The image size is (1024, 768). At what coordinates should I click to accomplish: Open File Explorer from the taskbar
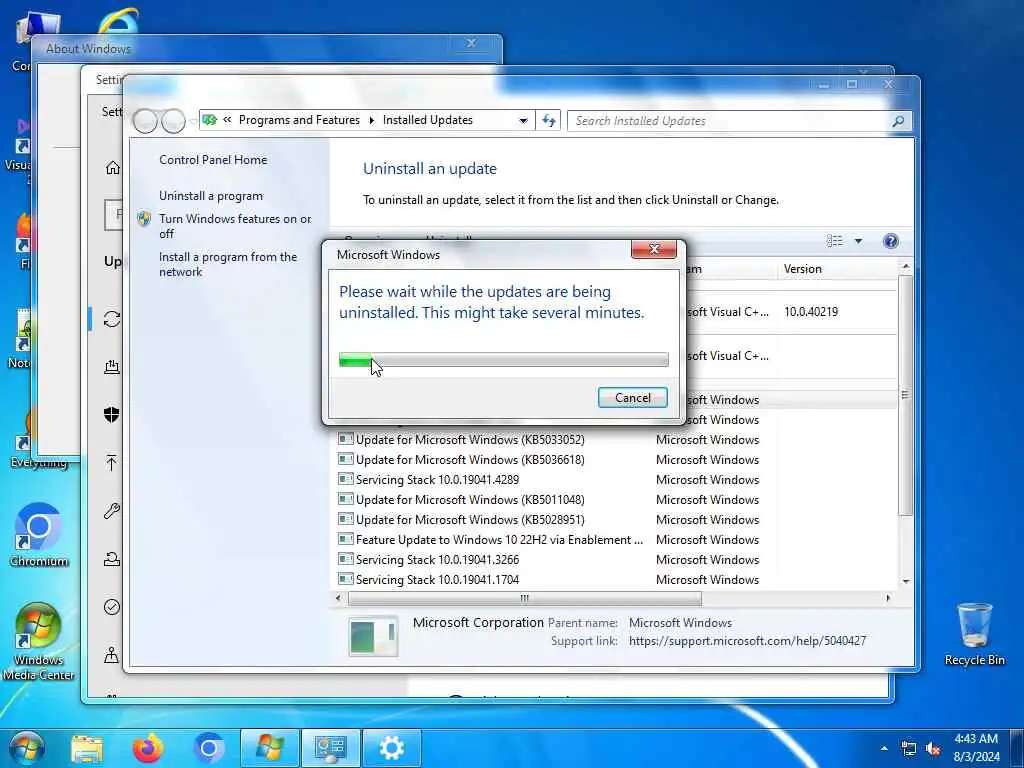(x=87, y=749)
